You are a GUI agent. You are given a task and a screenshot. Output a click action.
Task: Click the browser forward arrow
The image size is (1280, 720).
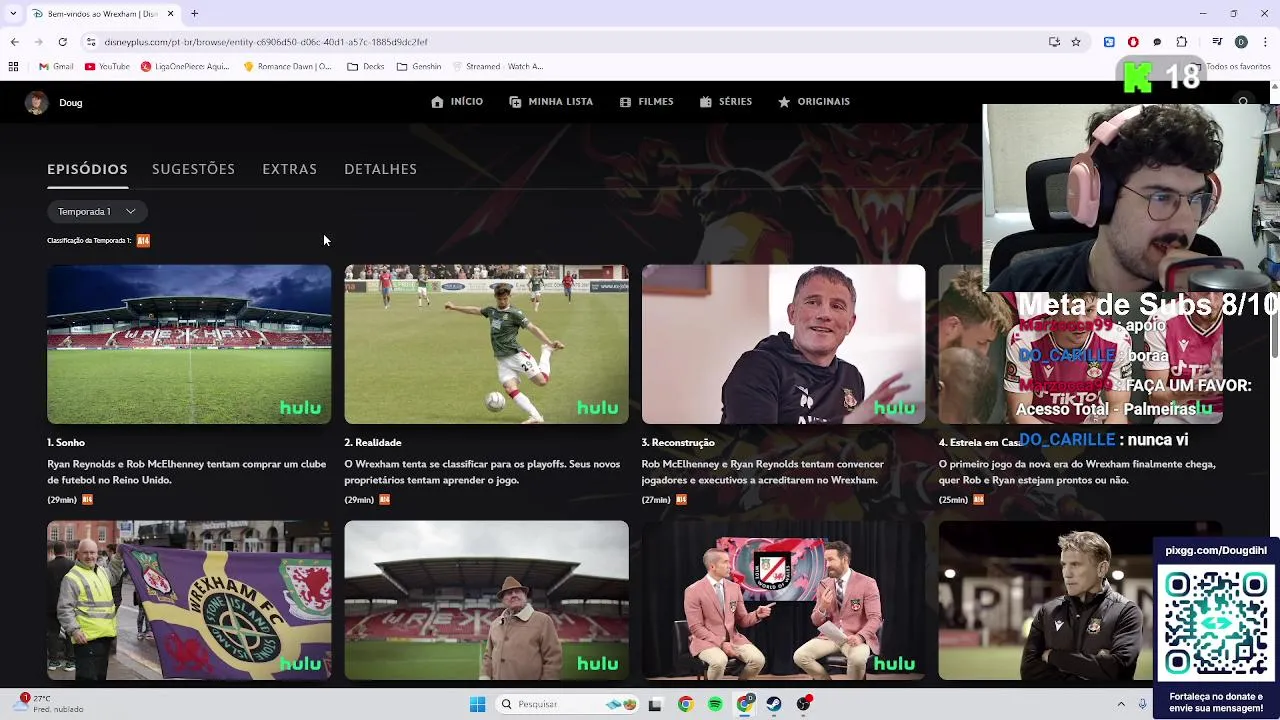38,42
